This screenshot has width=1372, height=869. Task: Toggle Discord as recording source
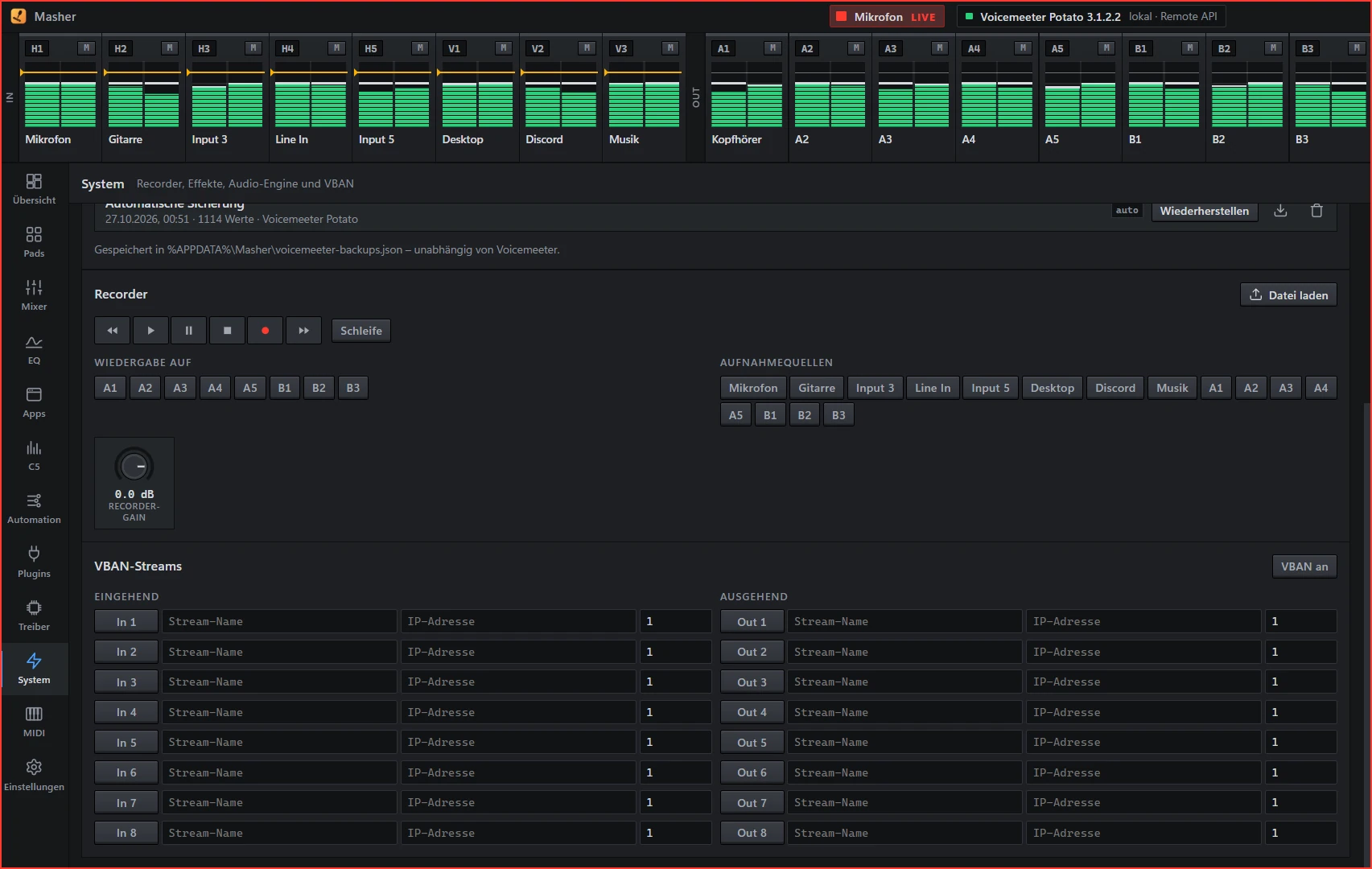pos(1115,388)
